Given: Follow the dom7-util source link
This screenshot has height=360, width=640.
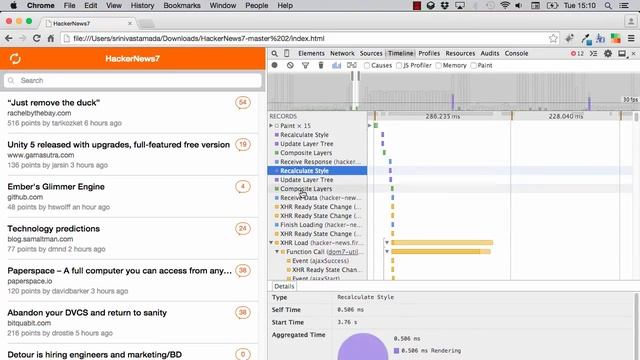Looking at the screenshot, I should tap(344, 252).
